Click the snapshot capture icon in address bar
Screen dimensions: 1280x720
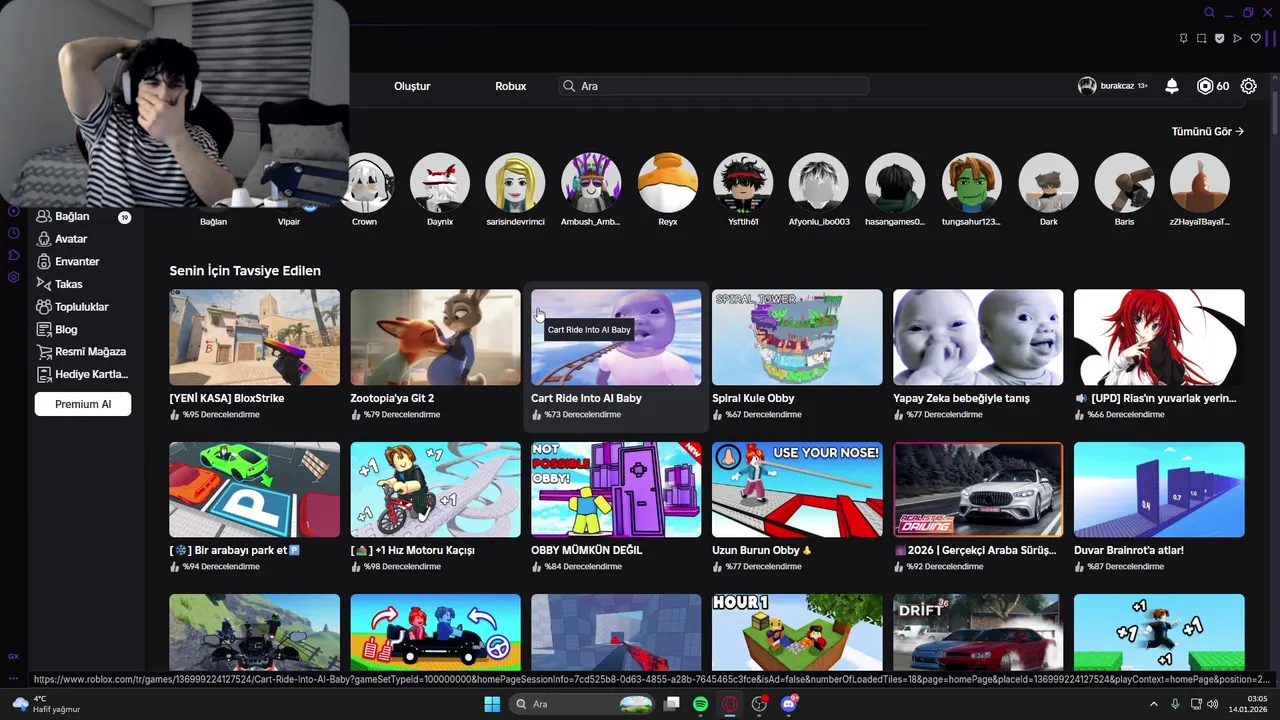(x=1201, y=38)
